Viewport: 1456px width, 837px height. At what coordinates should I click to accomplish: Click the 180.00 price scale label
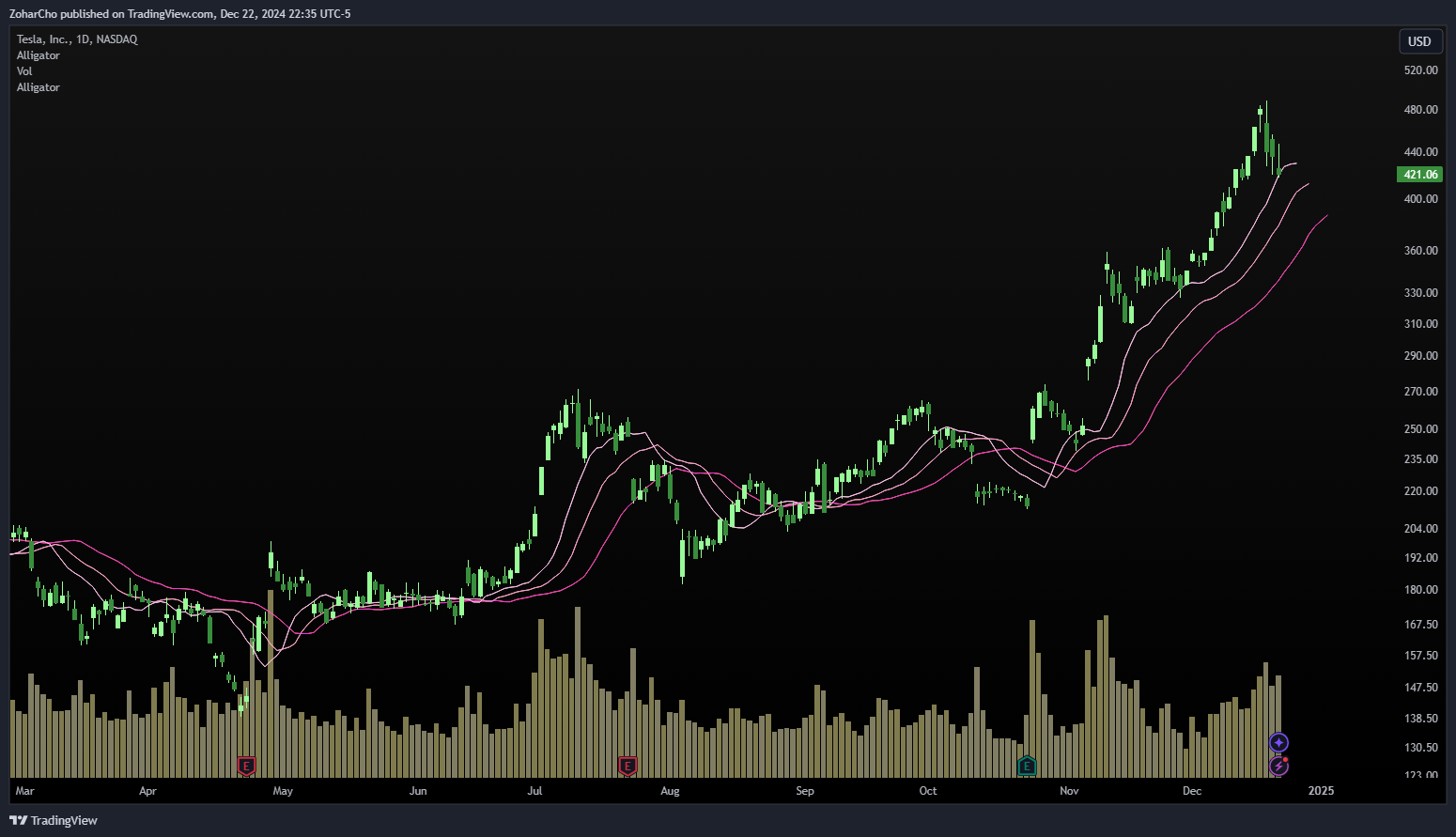(1420, 590)
